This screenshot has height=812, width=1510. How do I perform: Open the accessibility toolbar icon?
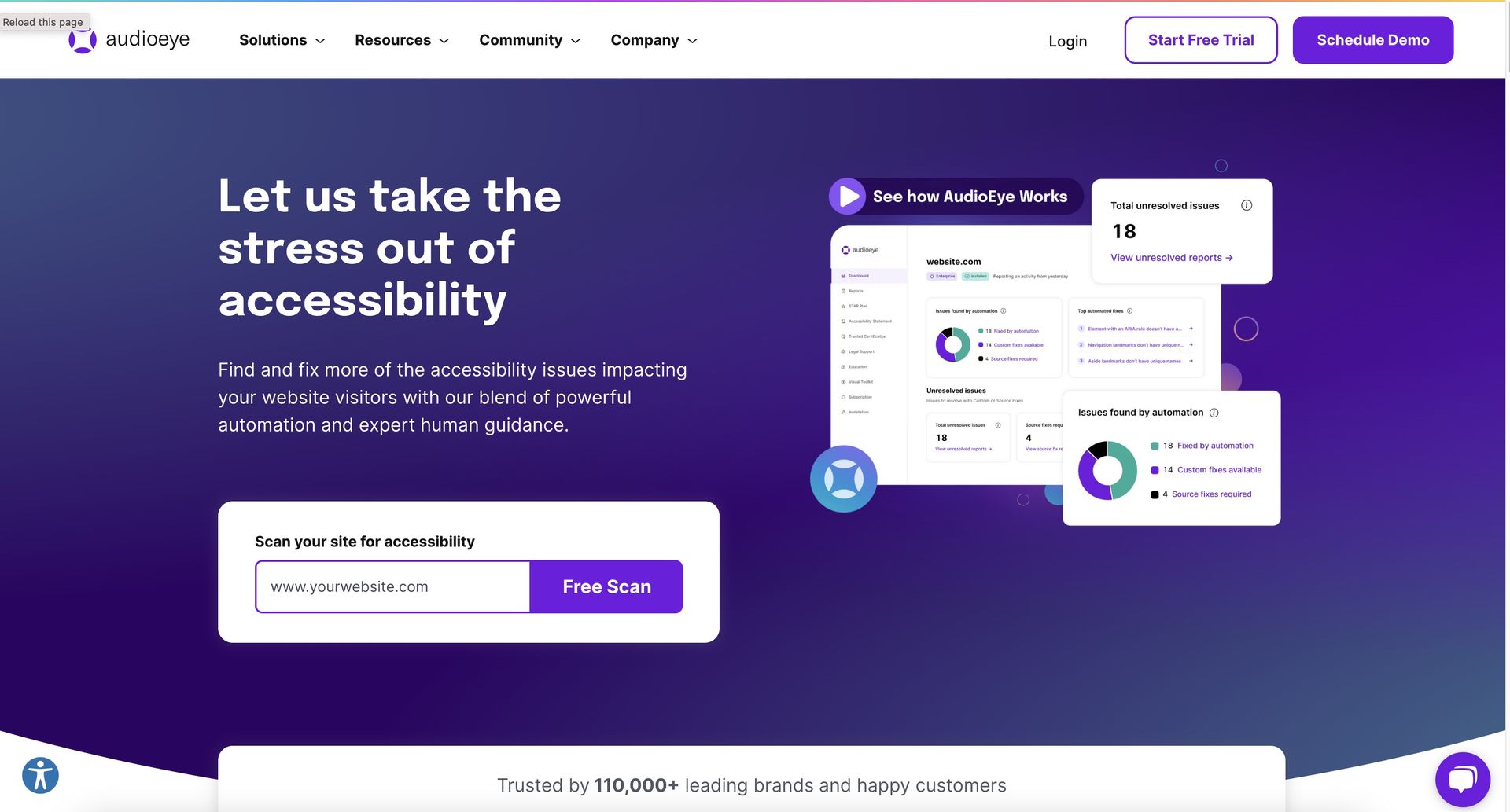[x=41, y=776]
